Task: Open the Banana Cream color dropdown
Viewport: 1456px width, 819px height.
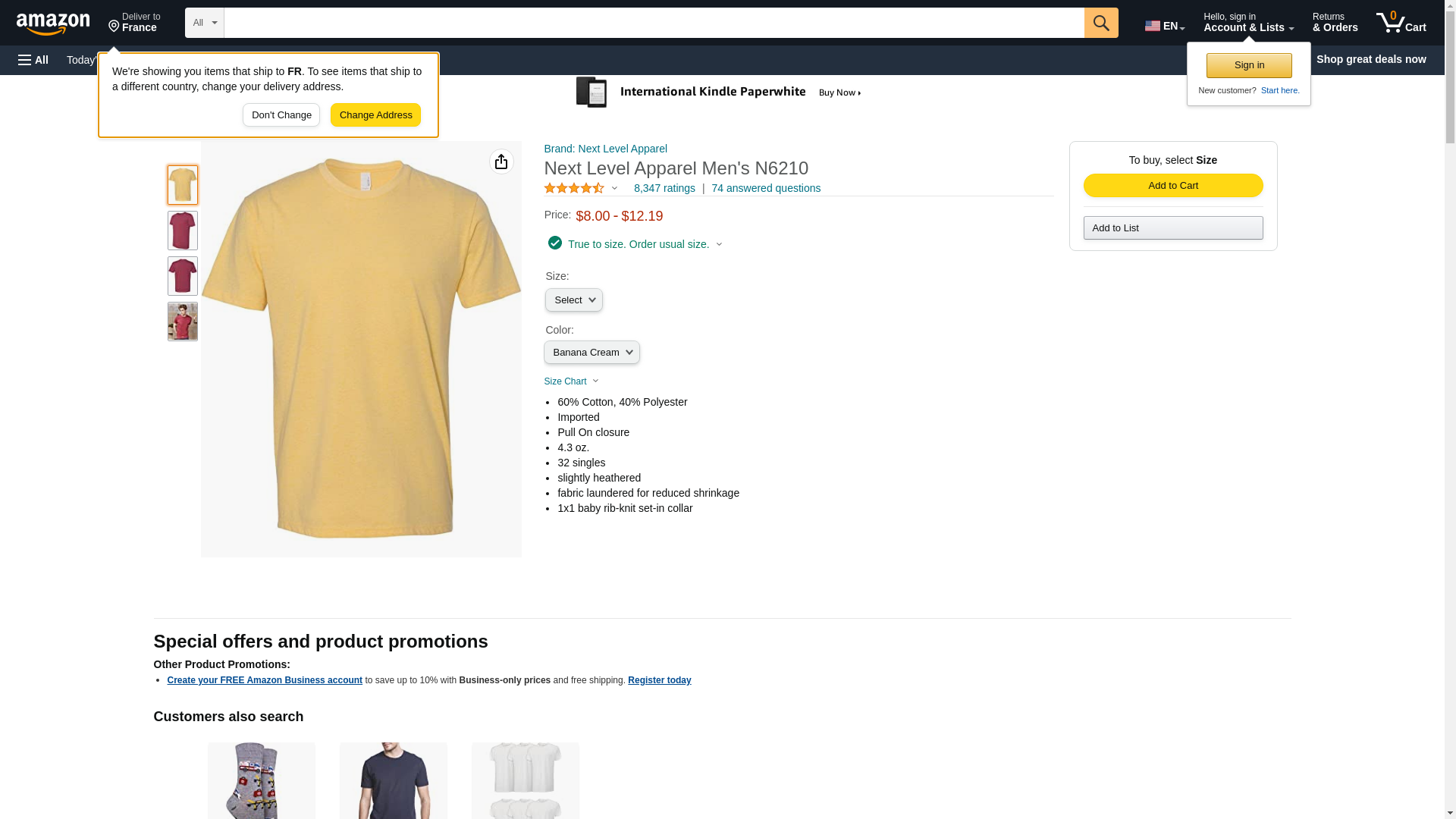Action: coord(591,353)
